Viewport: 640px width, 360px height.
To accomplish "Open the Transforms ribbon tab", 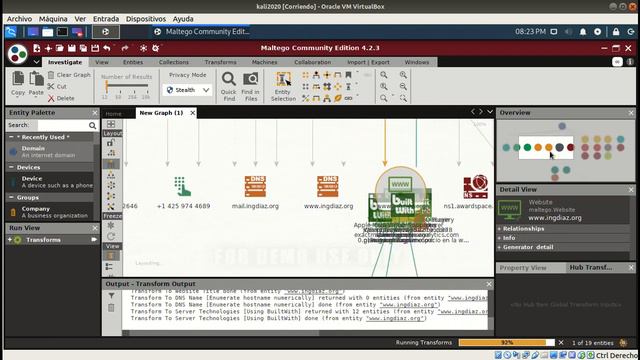I will click(220, 62).
